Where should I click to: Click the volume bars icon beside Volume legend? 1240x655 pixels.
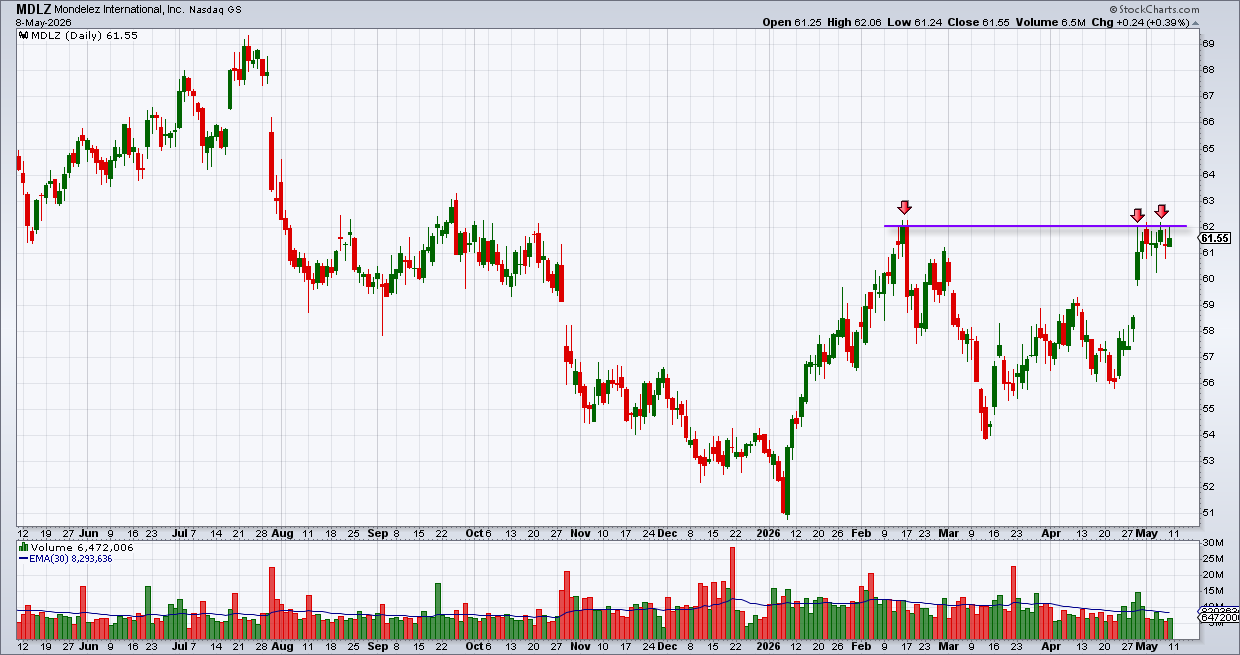(x=24, y=549)
